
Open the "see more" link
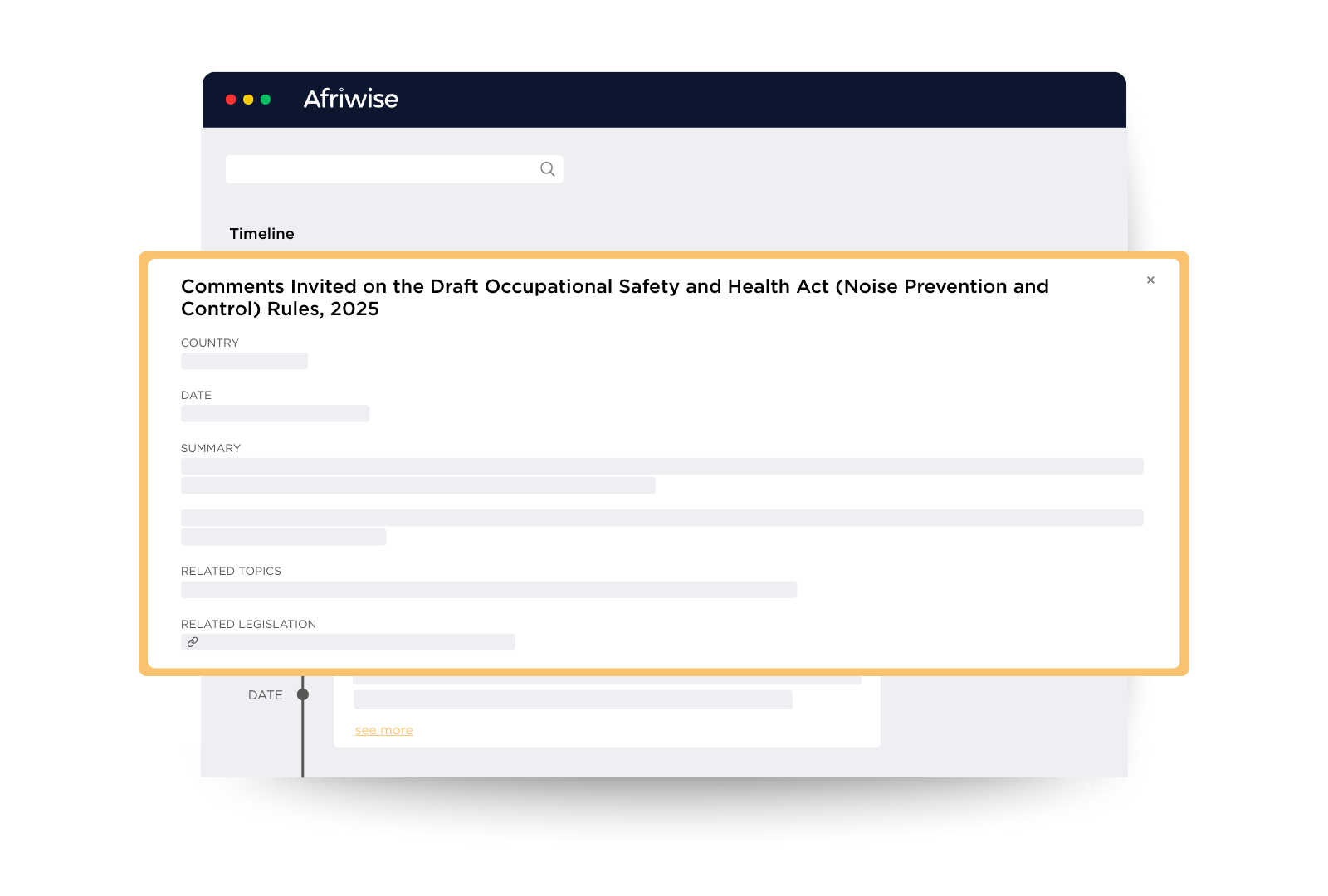pyautogui.click(x=384, y=730)
